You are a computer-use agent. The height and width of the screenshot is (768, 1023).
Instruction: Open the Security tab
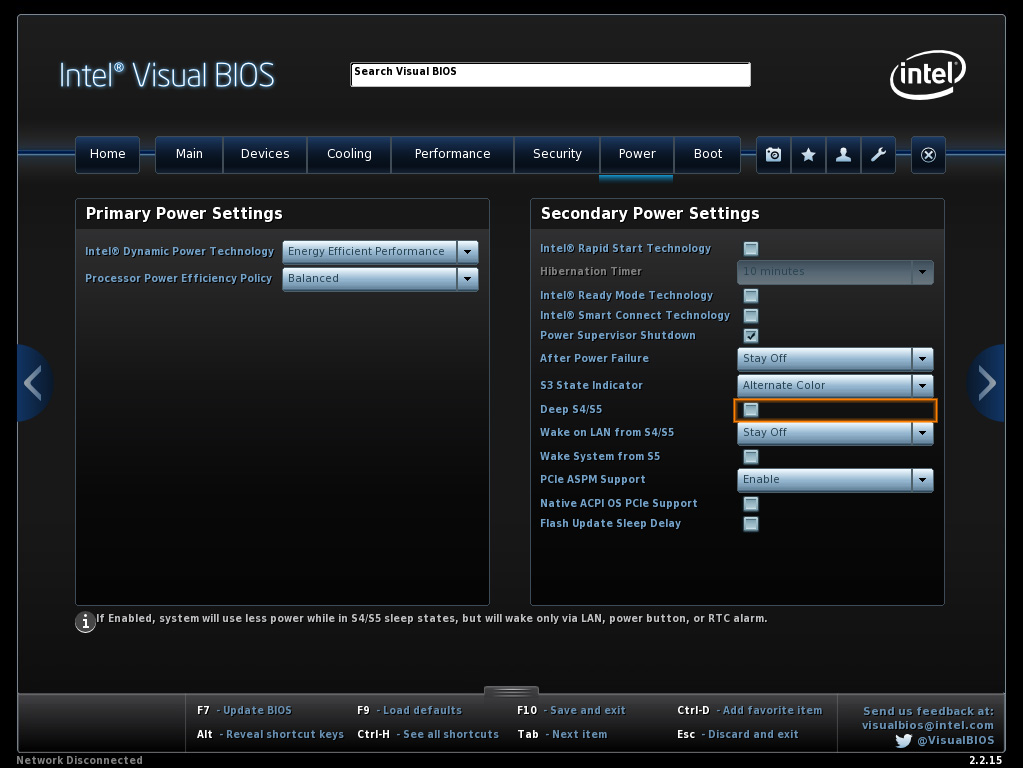pos(557,155)
